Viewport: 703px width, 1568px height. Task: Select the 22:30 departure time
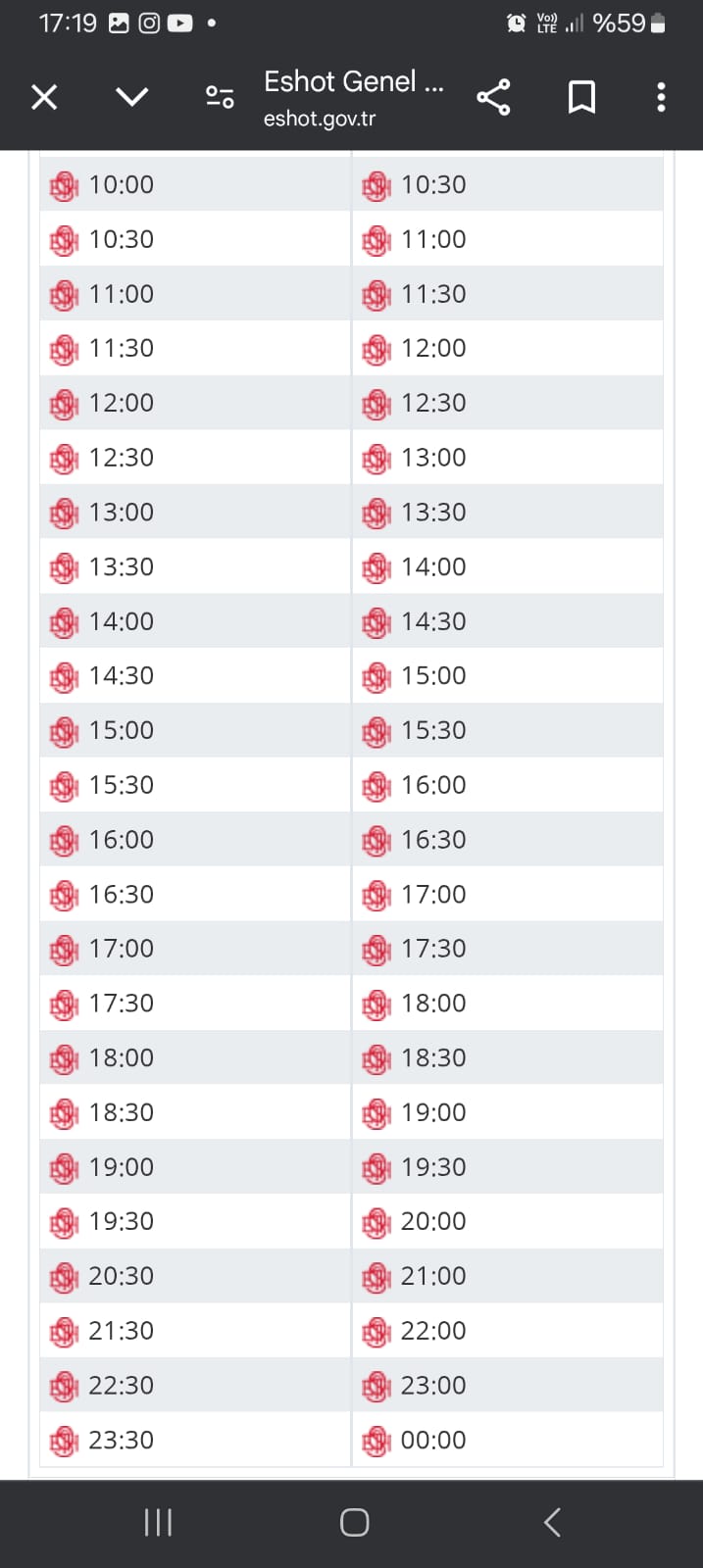(122, 1385)
